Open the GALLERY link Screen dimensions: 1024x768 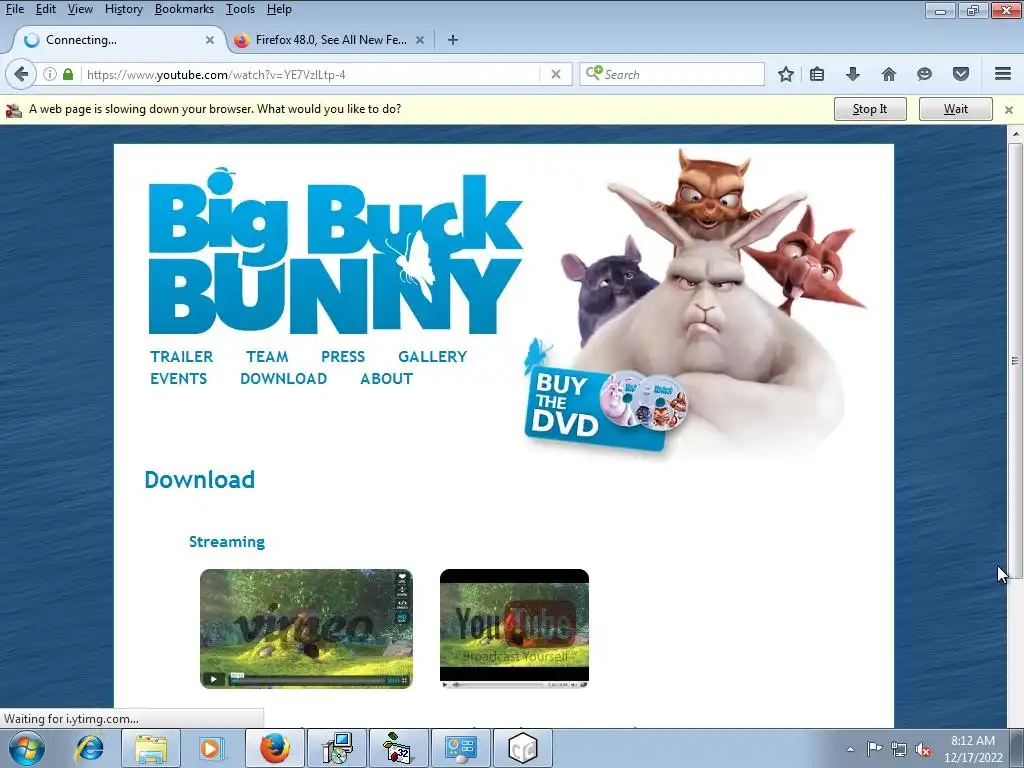tap(432, 357)
